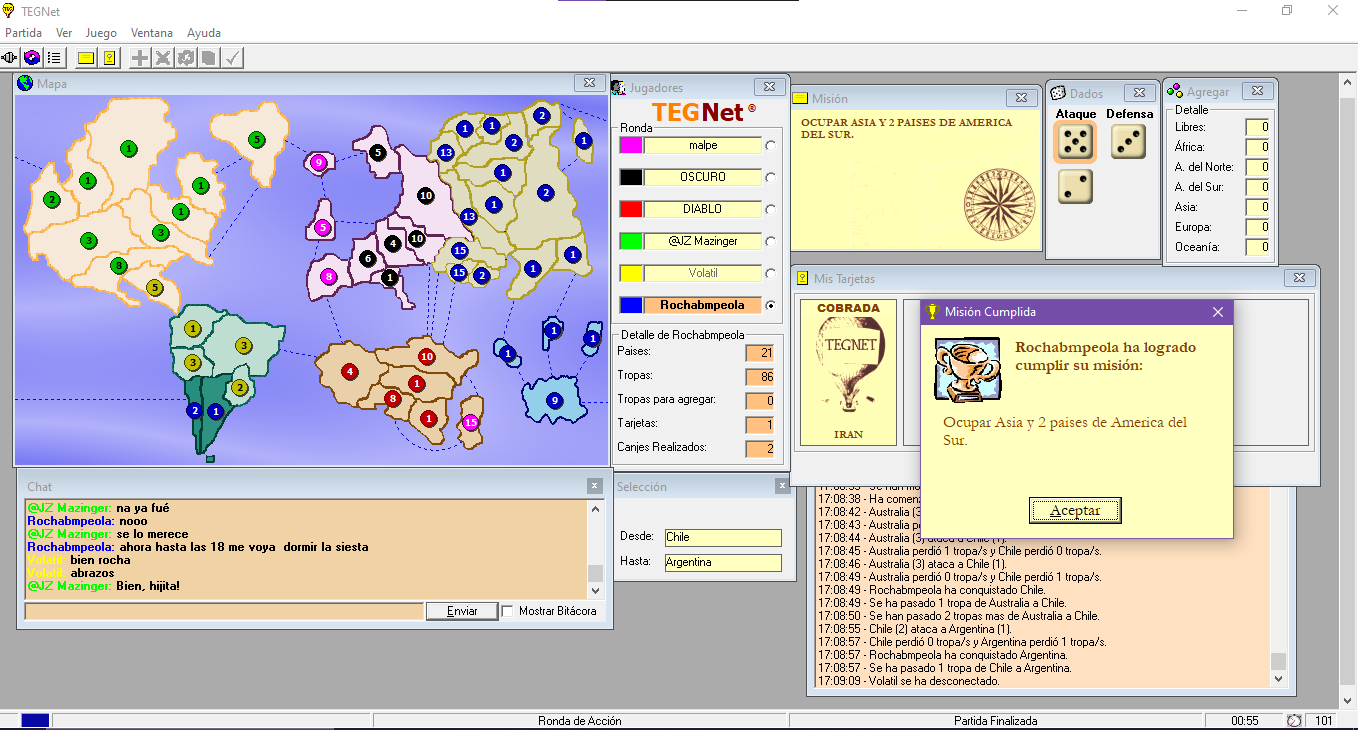Click the black OSCURO color swatch
Viewport: 1358px width, 730px height.
630,177
